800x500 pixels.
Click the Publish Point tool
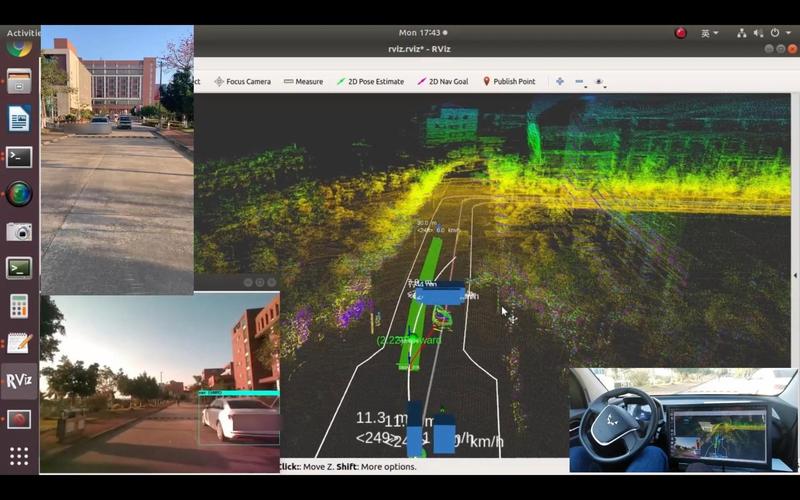click(x=509, y=81)
